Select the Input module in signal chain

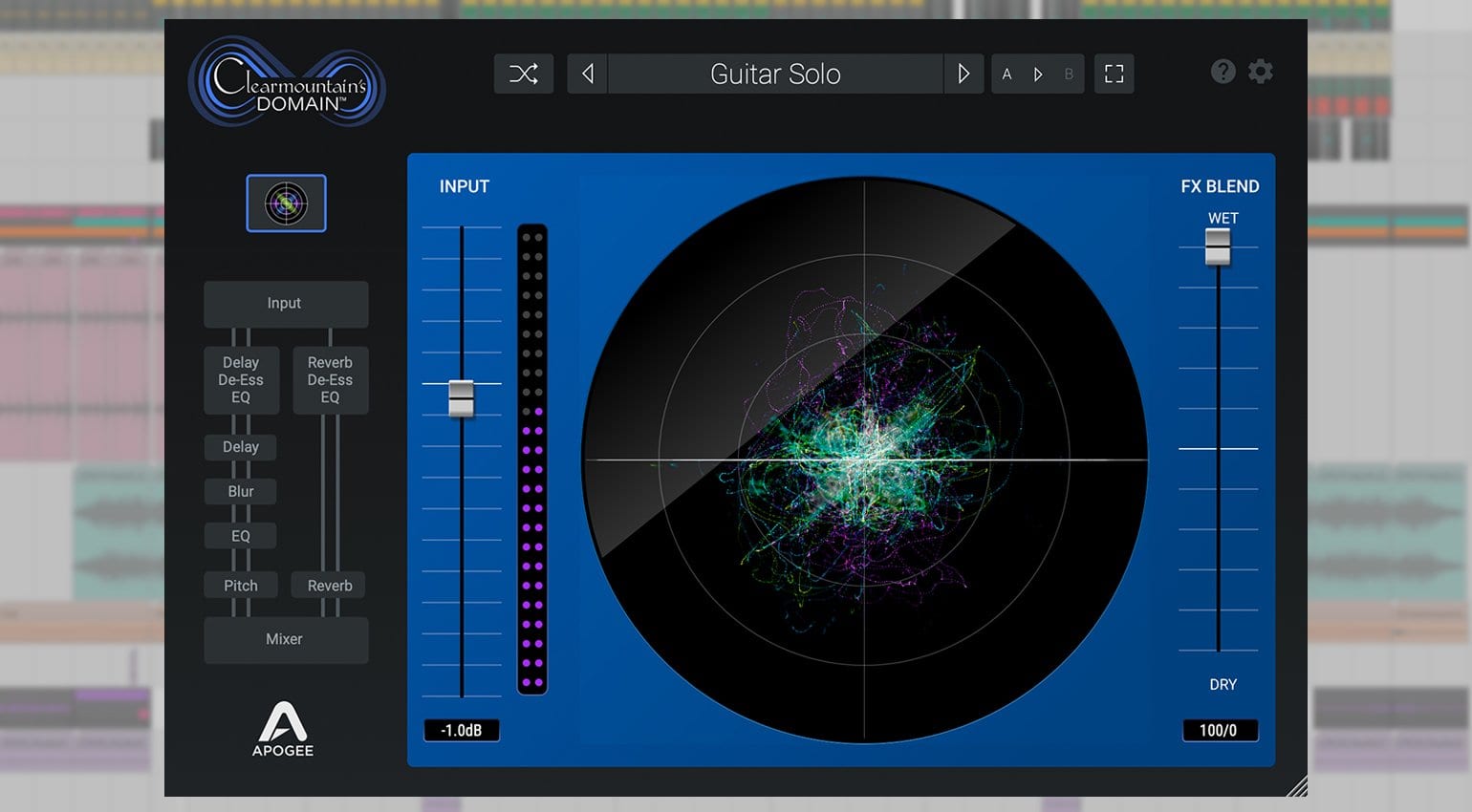[x=285, y=303]
